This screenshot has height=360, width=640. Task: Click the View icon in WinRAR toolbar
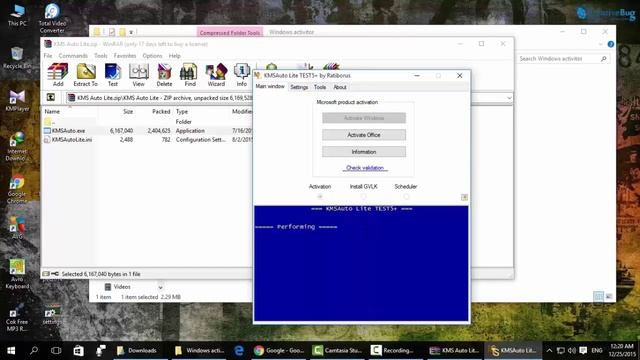[138, 75]
